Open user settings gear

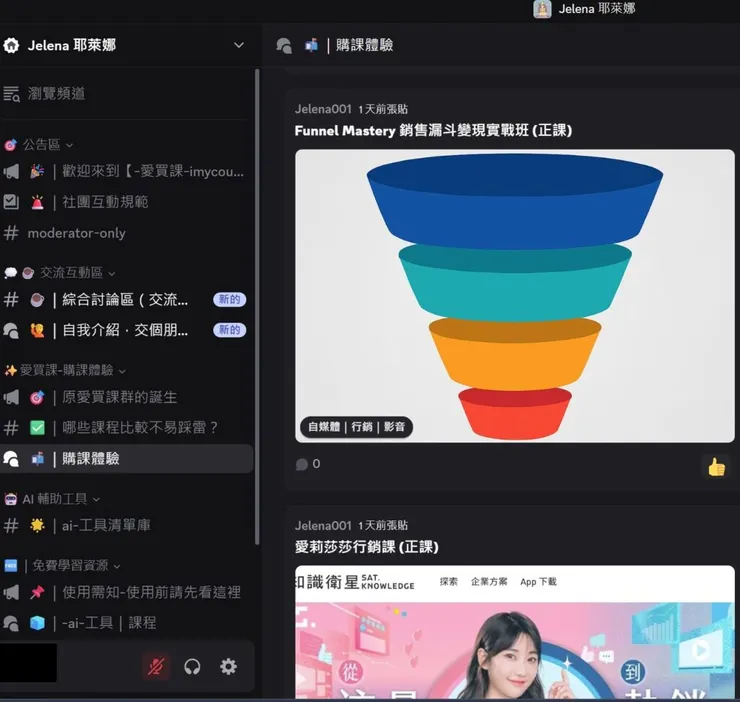(x=228, y=667)
